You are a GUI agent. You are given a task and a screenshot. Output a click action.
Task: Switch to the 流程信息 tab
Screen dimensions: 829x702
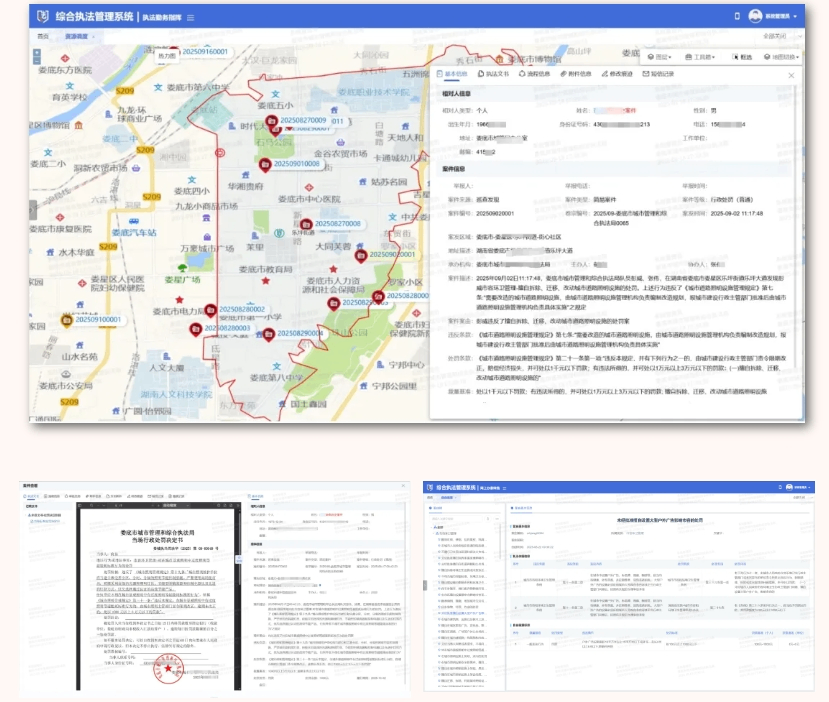pyautogui.click(x=536, y=74)
